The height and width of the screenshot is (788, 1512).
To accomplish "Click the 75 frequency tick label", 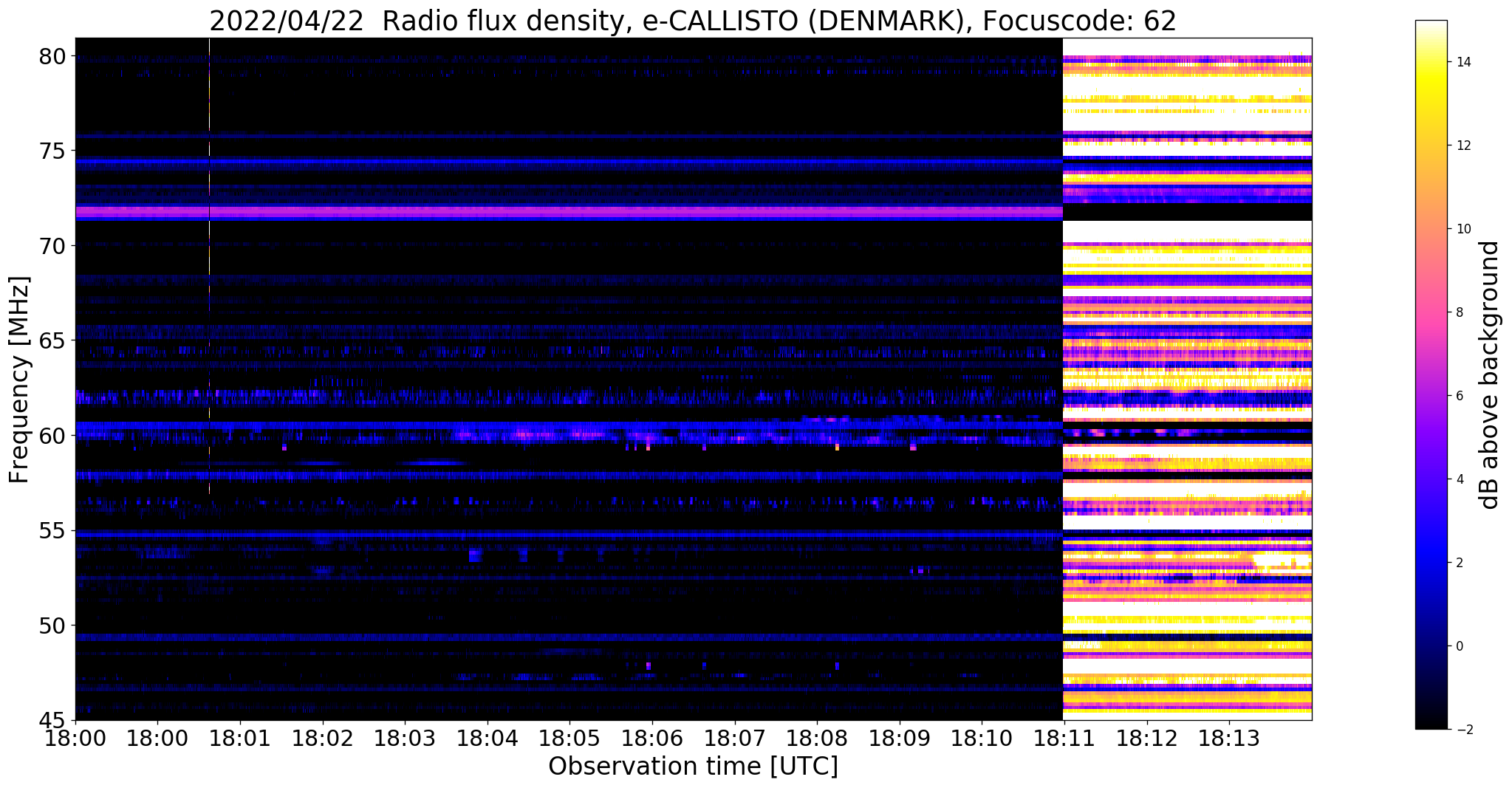I will coord(52,151).
